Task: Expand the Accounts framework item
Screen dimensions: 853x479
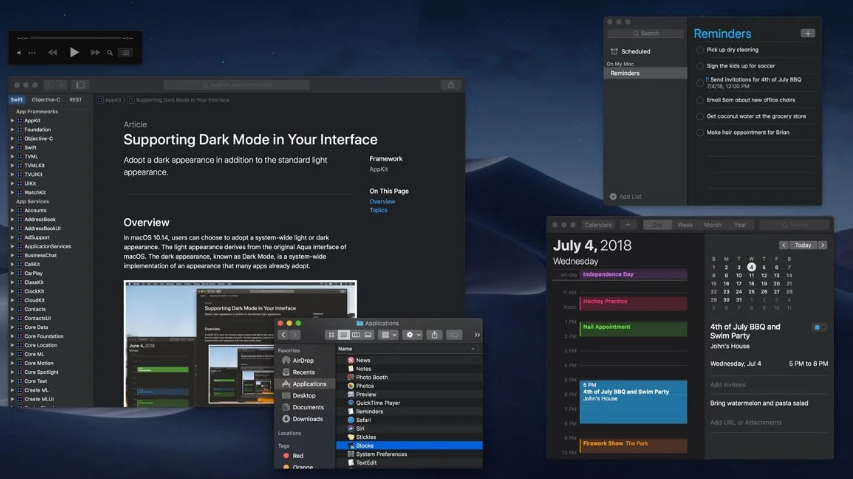Action: [13, 210]
